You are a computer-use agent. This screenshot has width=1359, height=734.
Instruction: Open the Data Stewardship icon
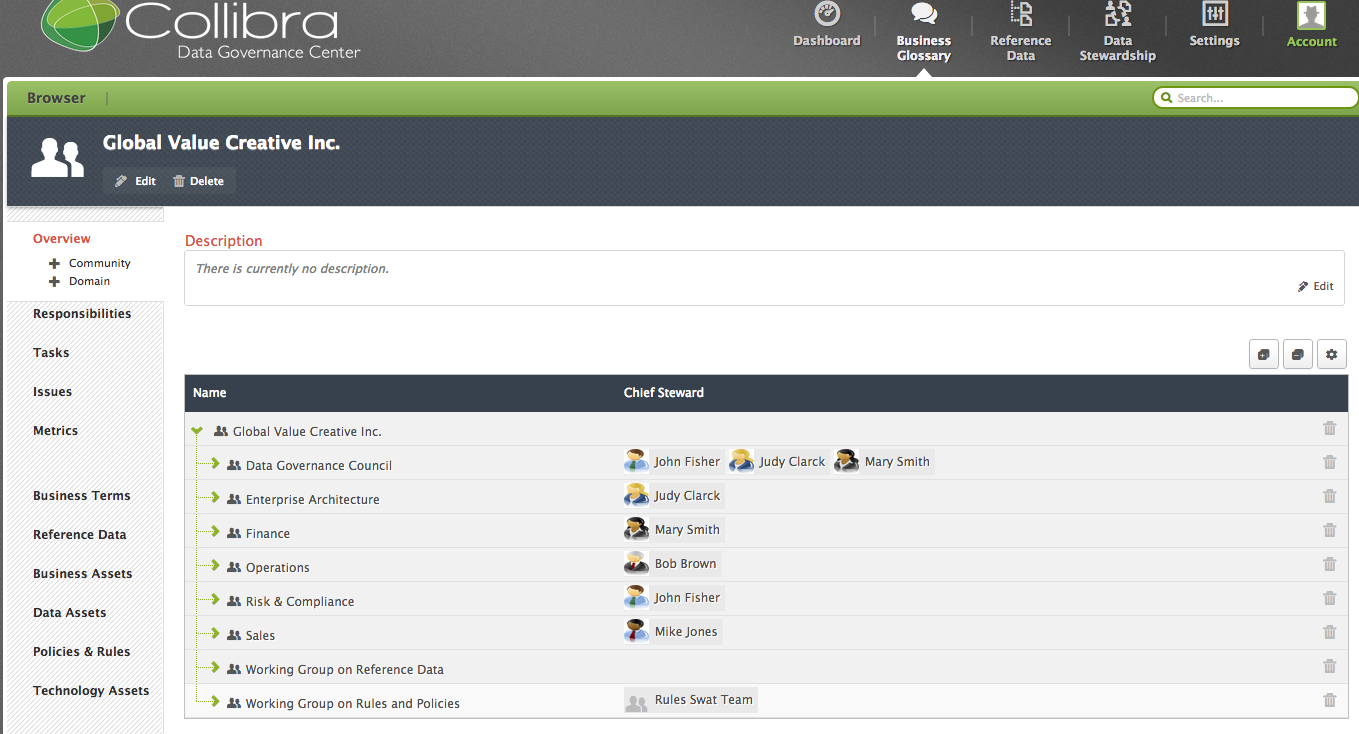click(1117, 14)
